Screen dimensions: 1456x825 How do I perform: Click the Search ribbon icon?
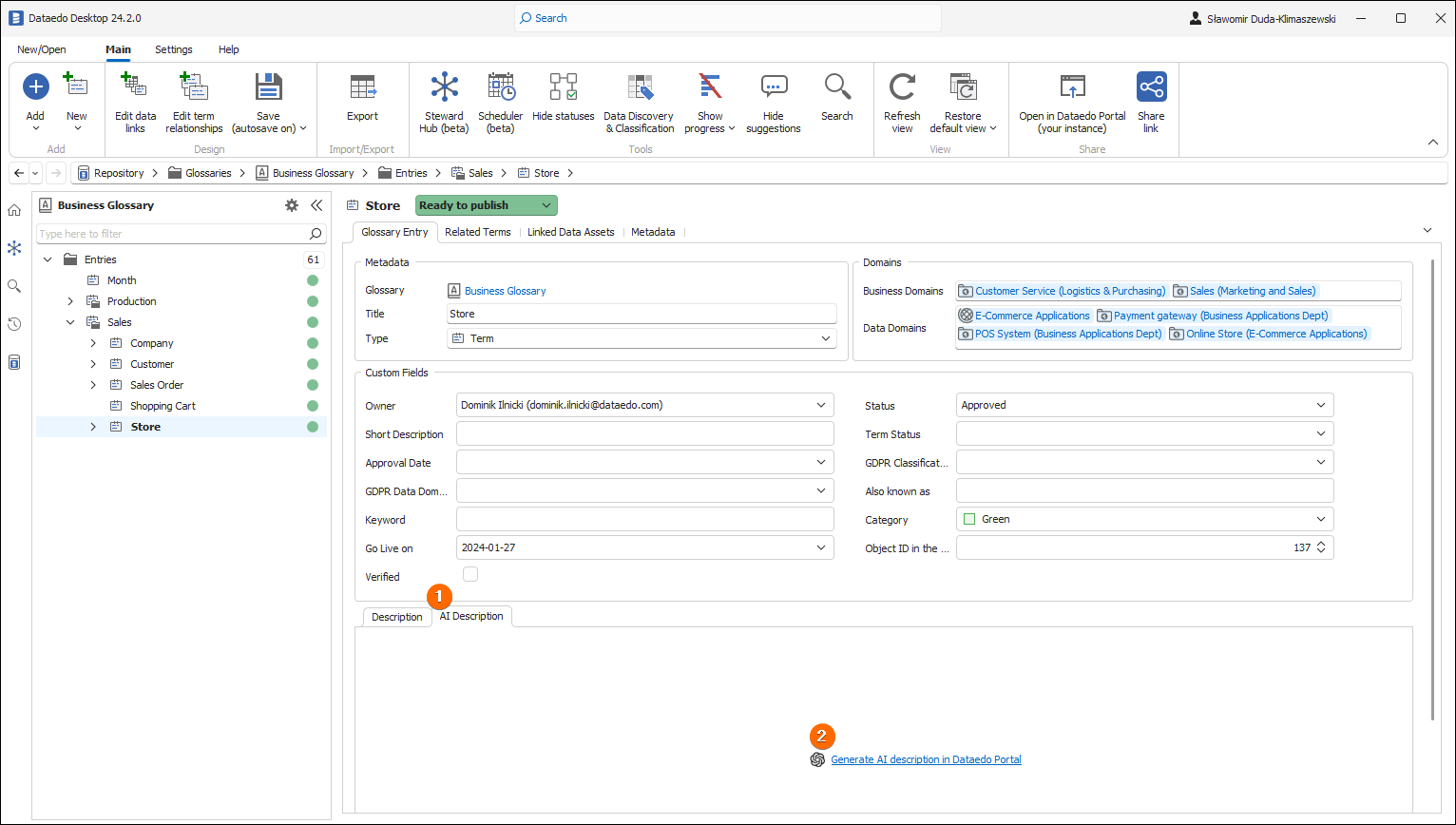(837, 86)
